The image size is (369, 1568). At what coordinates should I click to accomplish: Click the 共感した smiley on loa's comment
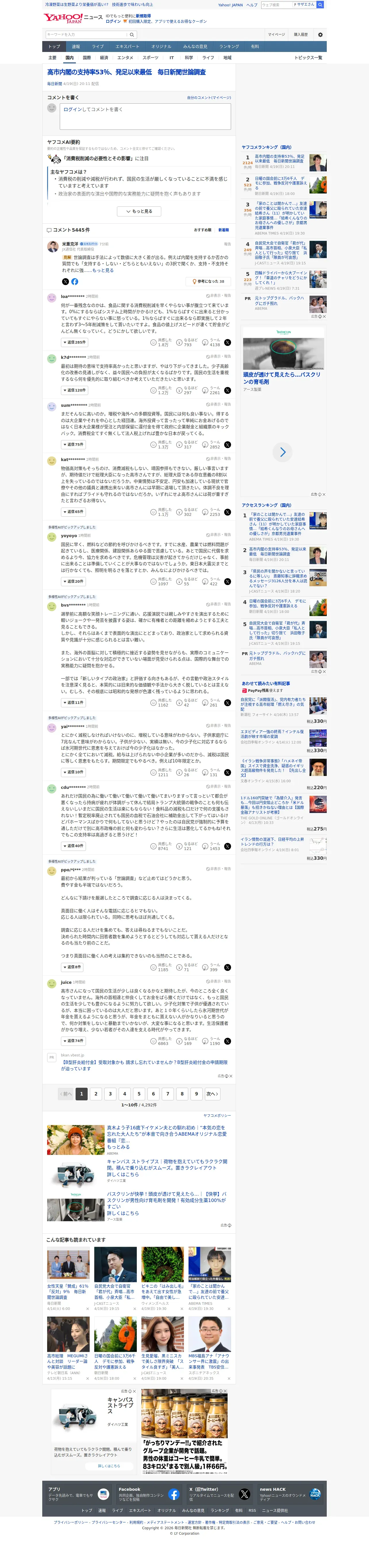[x=153, y=343]
